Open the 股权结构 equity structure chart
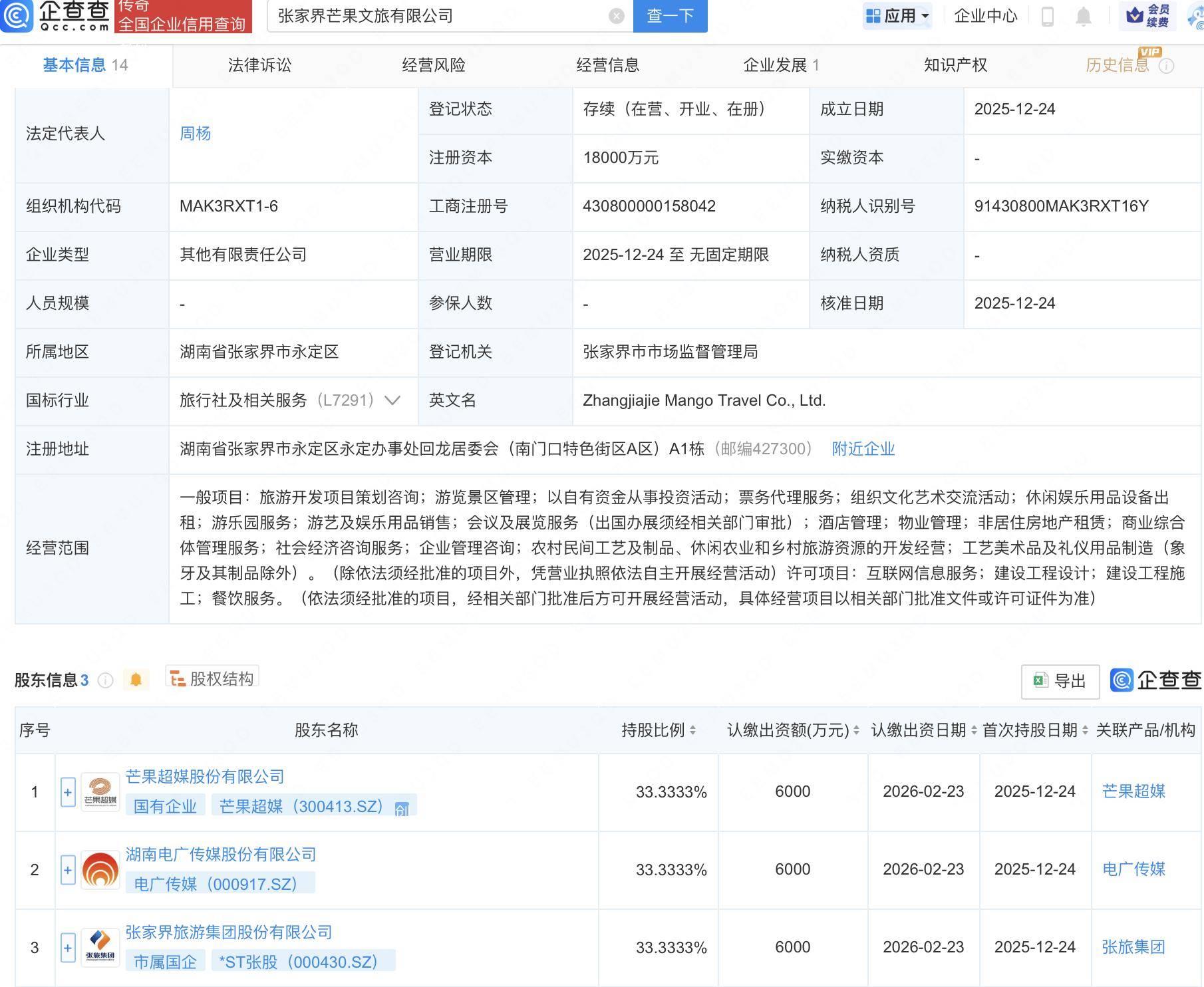The image size is (1204, 987). (212, 678)
